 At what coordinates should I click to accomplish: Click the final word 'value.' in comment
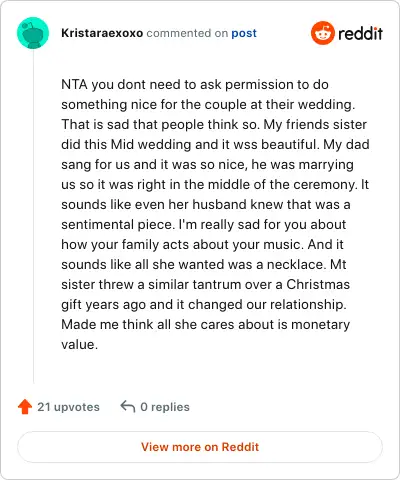tap(80, 345)
